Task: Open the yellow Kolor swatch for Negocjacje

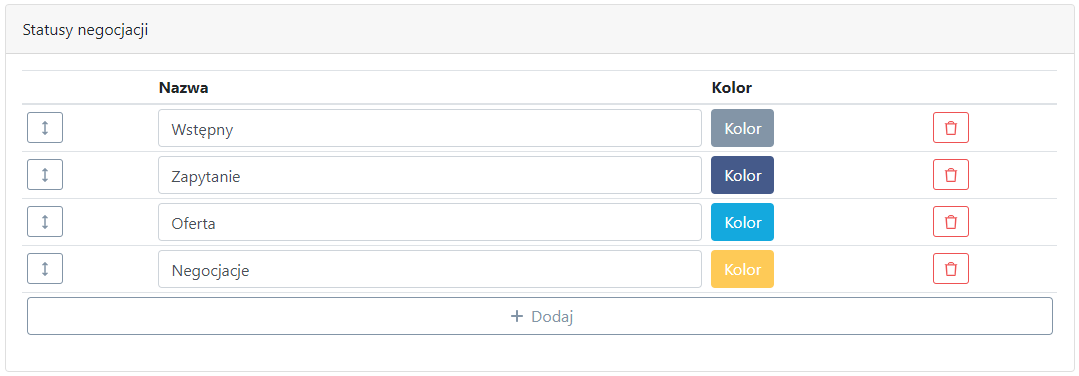Action: pyautogui.click(x=743, y=269)
